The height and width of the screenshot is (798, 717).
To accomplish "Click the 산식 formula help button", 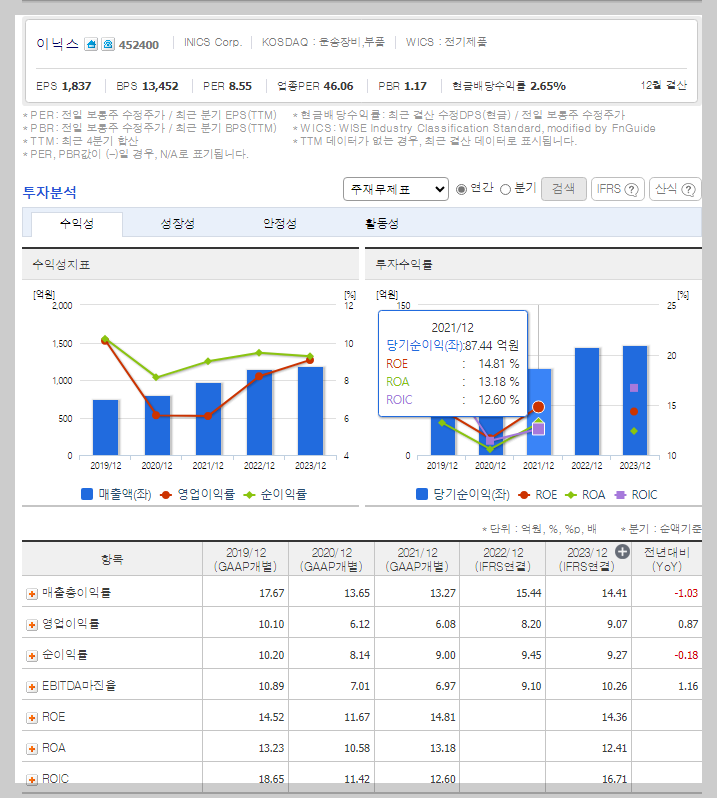I will pos(675,189).
